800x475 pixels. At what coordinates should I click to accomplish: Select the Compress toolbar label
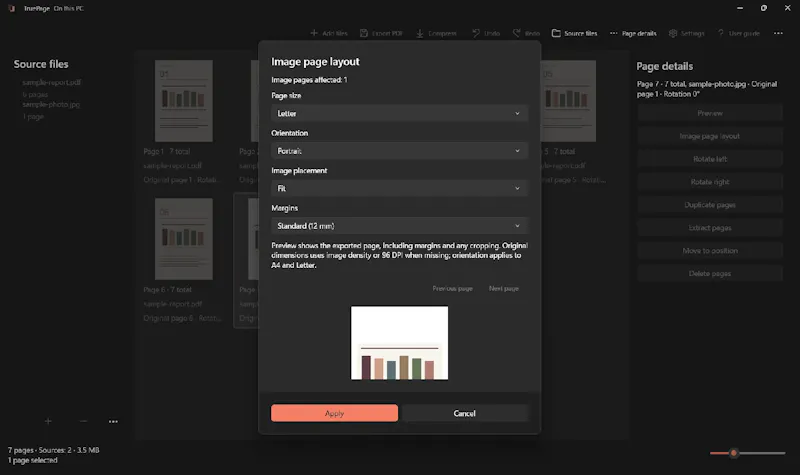coord(442,34)
